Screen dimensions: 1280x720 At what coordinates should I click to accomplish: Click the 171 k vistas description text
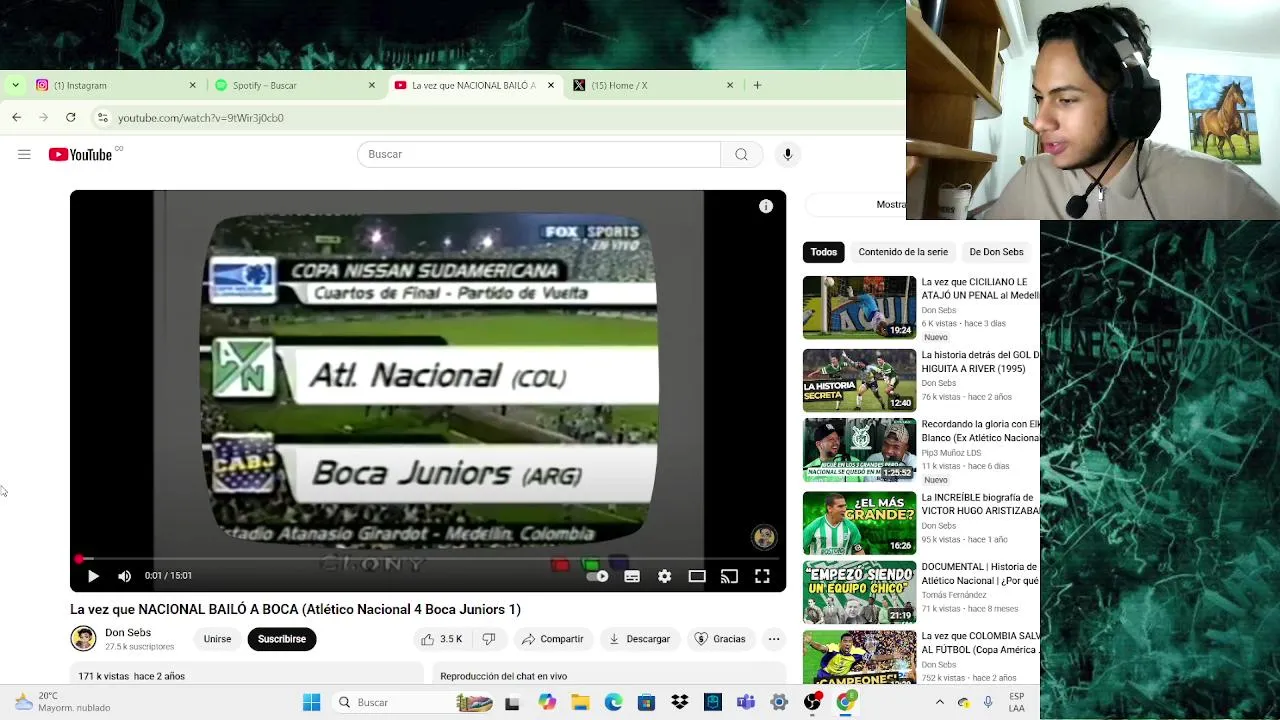point(131,676)
